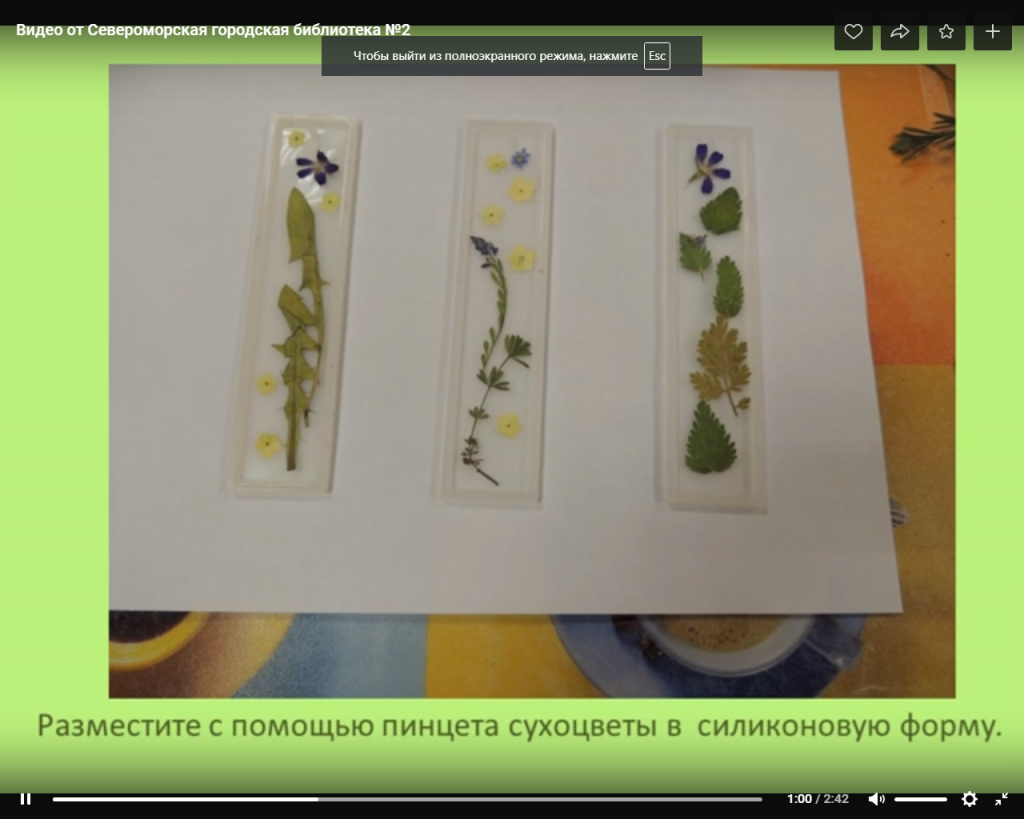Adjust the volume slider
The width and height of the screenshot is (1024, 819).
(920, 799)
